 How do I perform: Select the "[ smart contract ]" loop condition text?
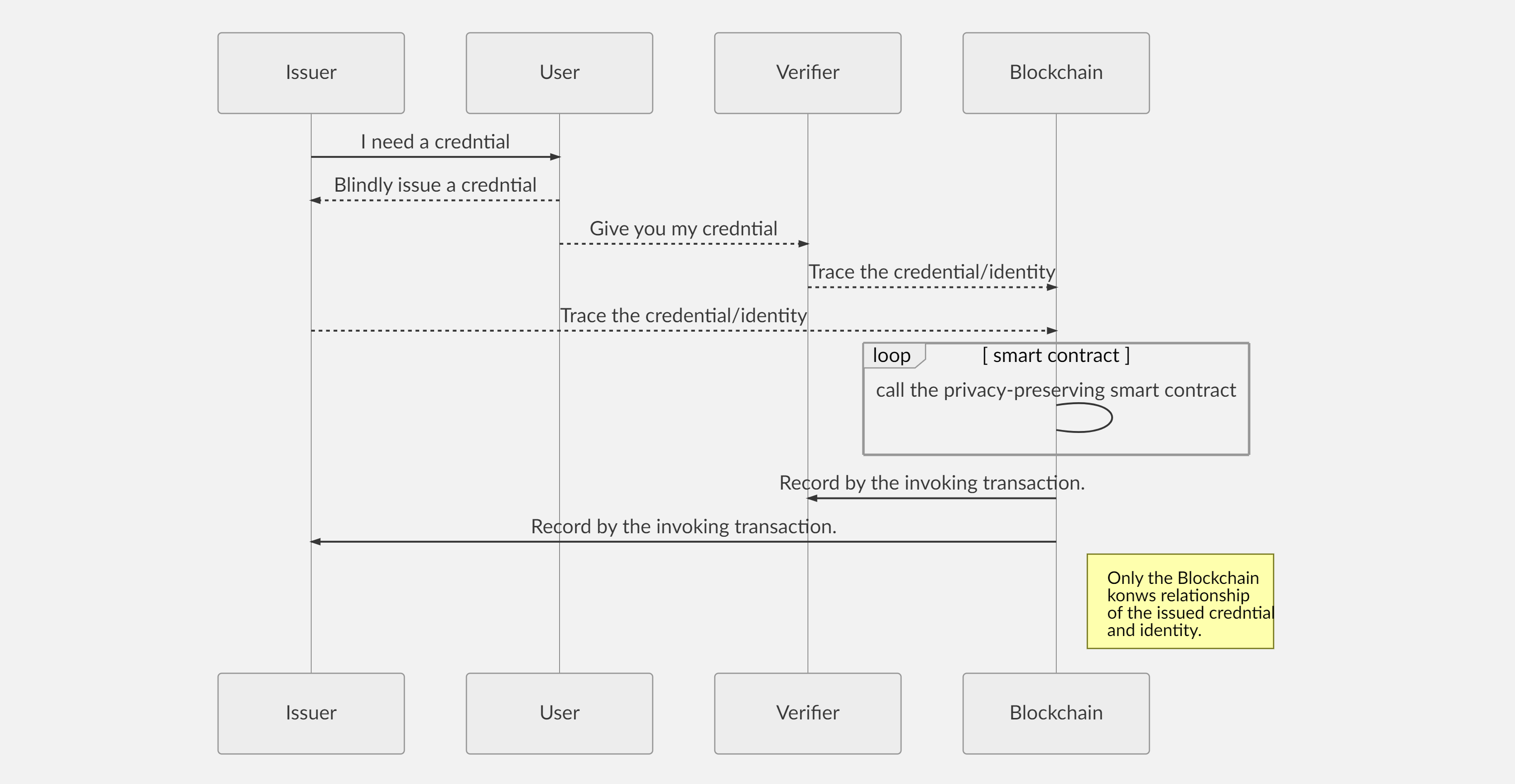[x=1056, y=356]
